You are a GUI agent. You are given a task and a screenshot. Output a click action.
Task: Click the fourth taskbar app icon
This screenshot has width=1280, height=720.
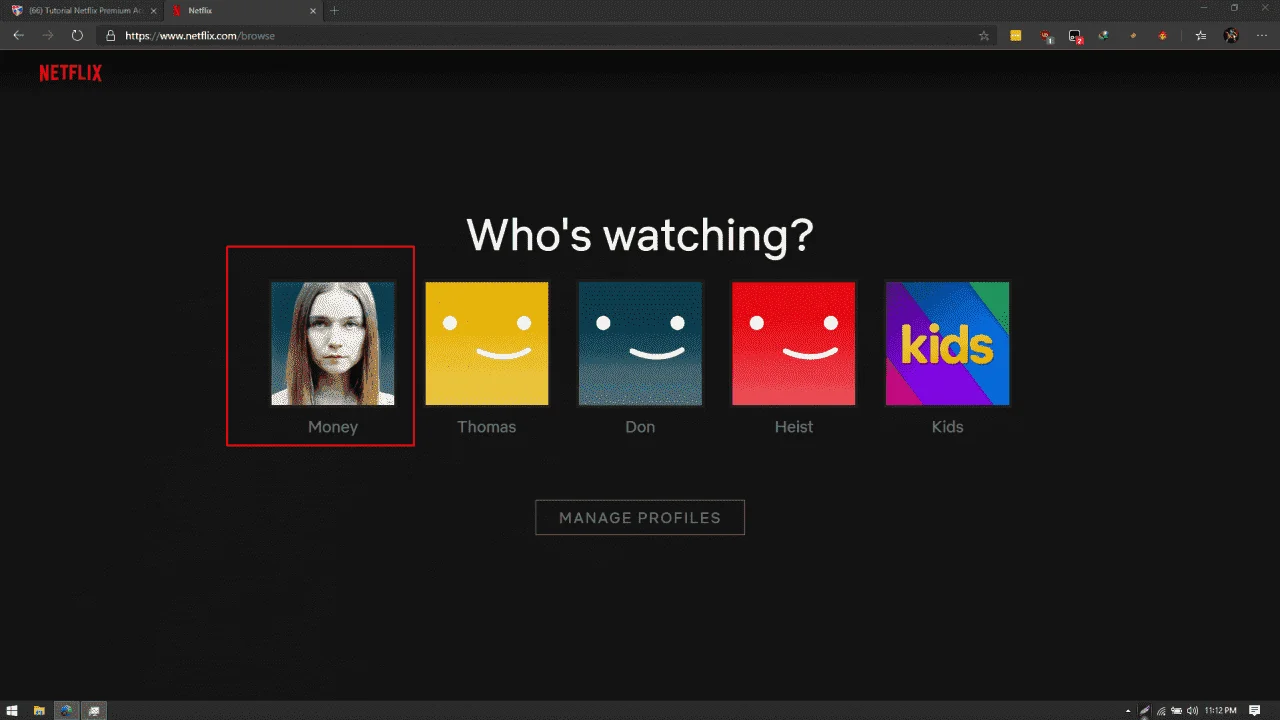click(94, 710)
